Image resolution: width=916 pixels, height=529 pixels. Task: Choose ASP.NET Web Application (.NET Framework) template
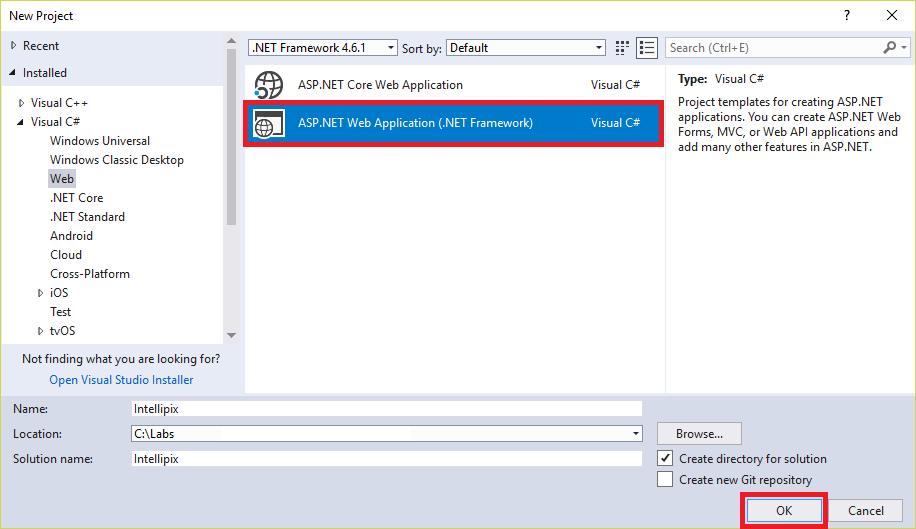click(x=453, y=123)
